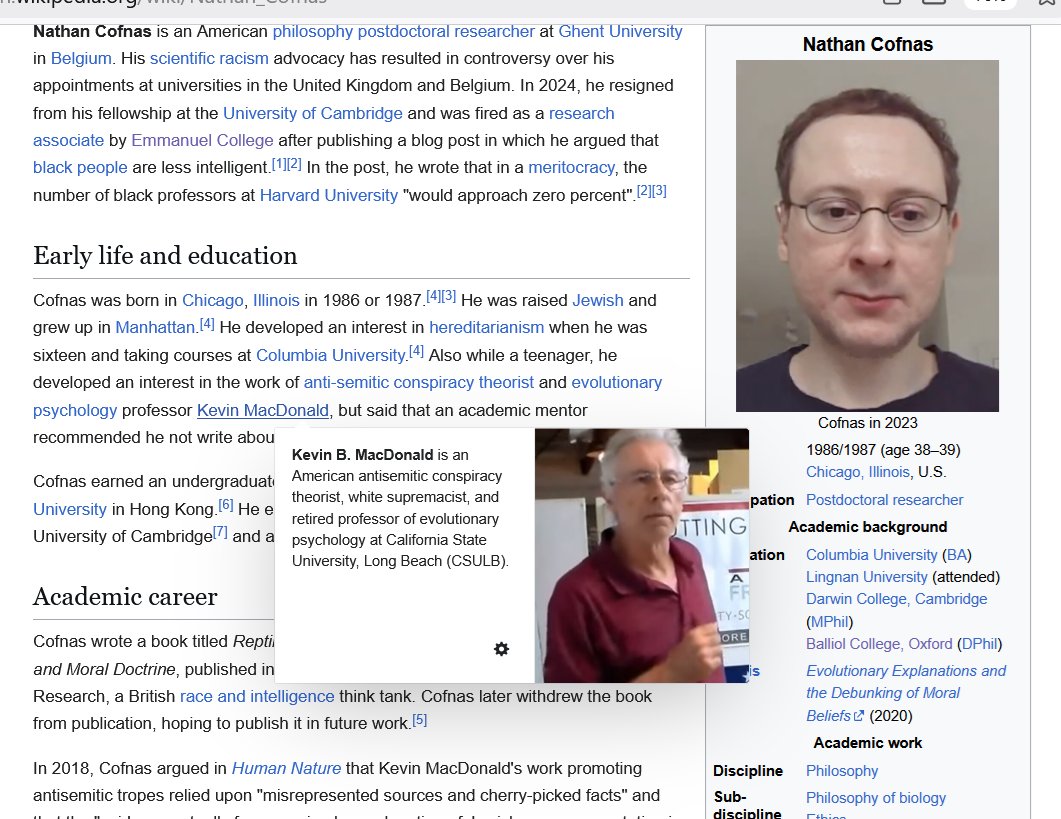Open the Philosophy of biology link
This screenshot has width=1061, height=819.
coord(876,799)
